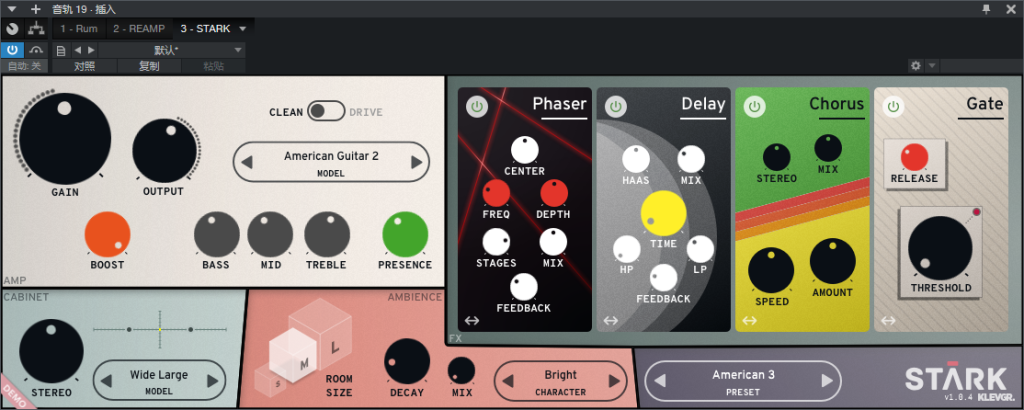Toggle the Phaser power button

(x=477, y=106)
